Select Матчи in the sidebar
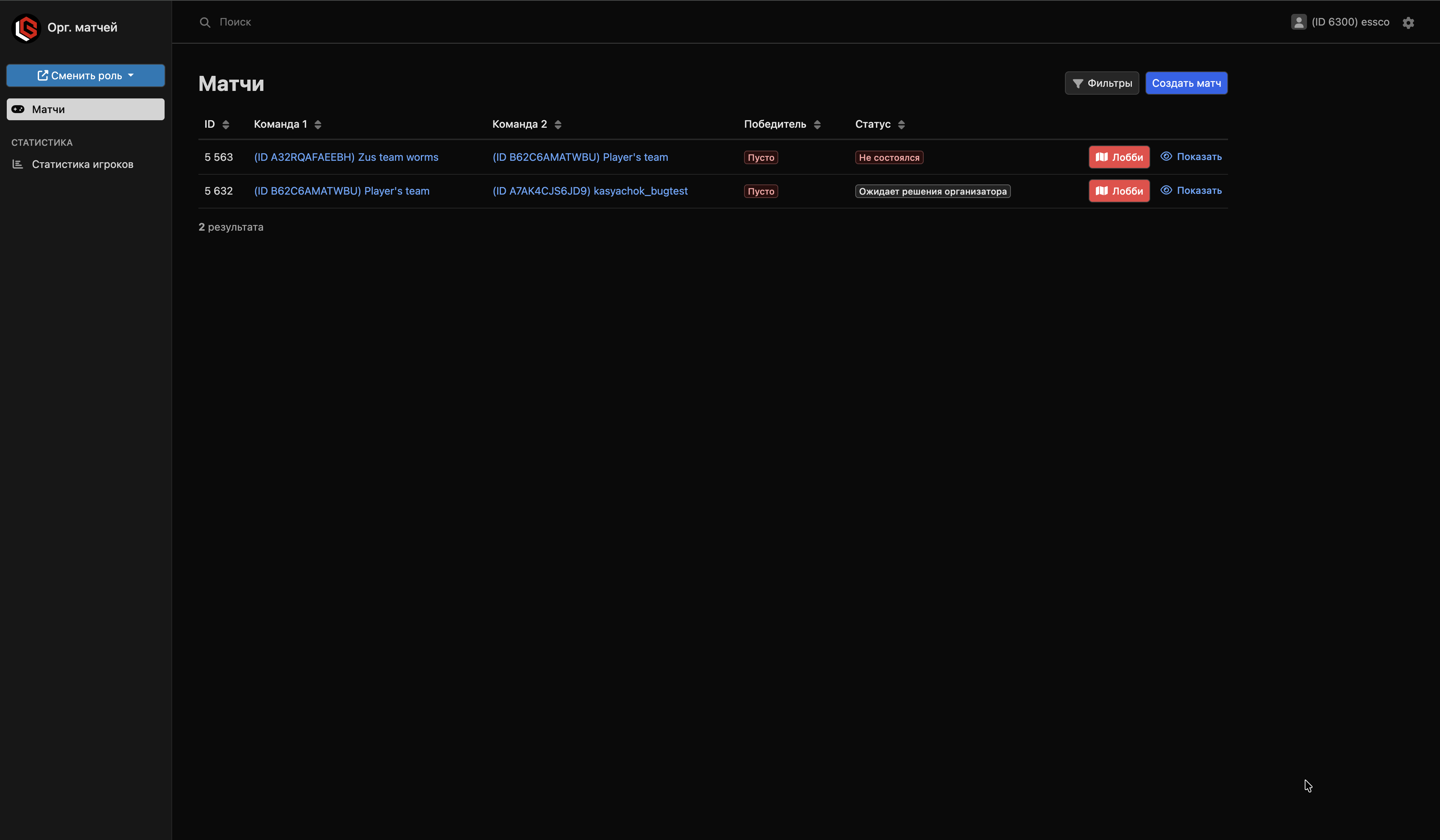The width and height of the screenshot is (1440, 840). [x=86, y=109]
